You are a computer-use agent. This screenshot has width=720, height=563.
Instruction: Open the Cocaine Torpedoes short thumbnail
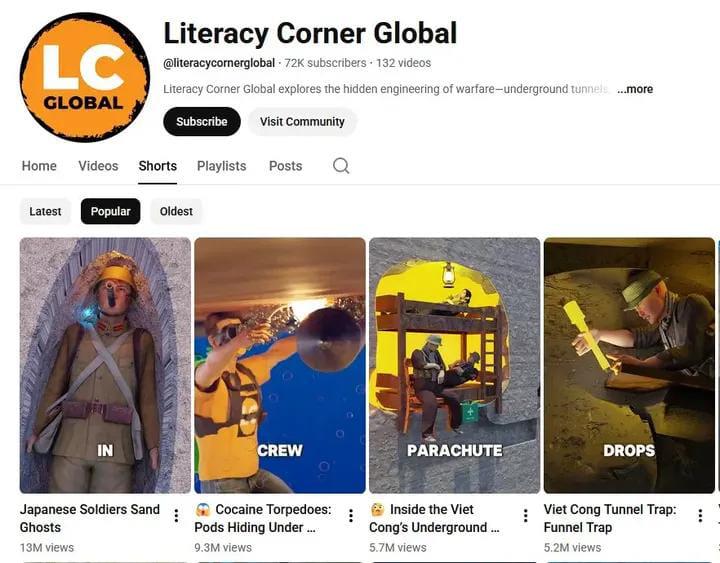(x=280, y=366)
